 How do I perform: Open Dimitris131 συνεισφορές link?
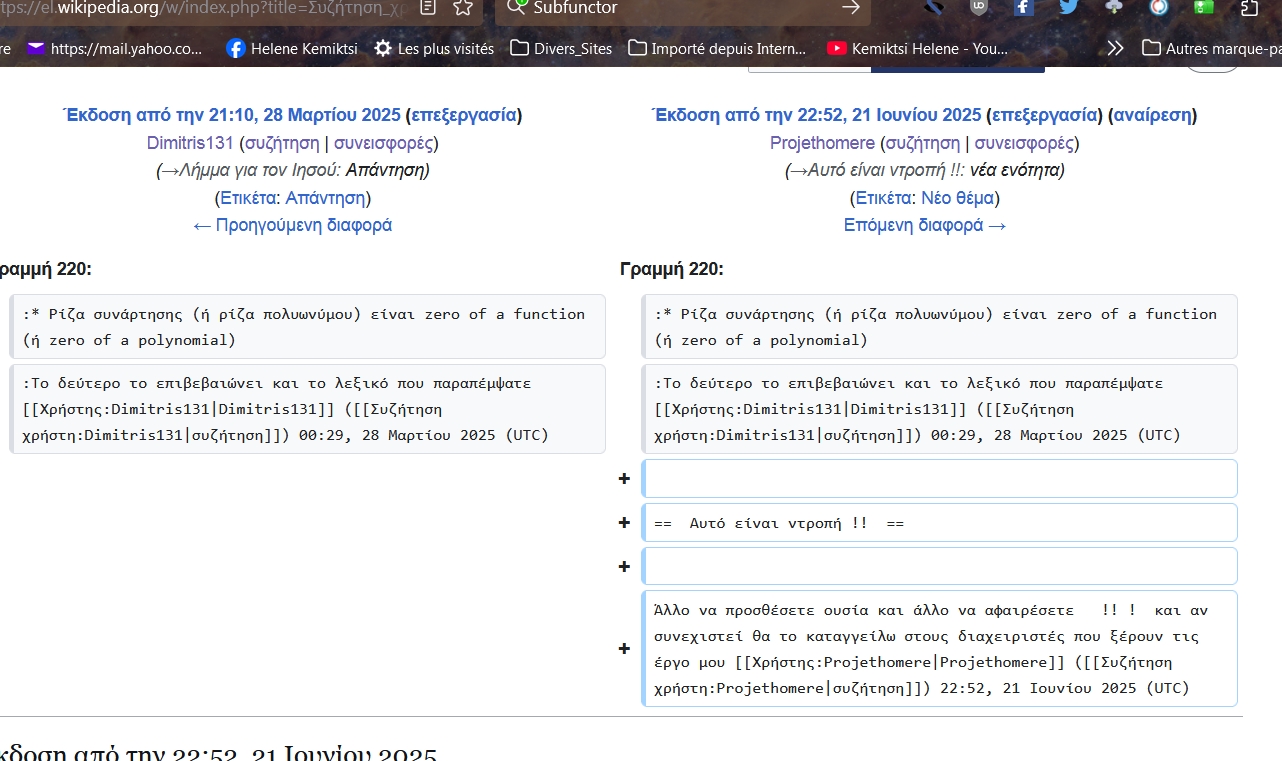[x=383, y=143]
